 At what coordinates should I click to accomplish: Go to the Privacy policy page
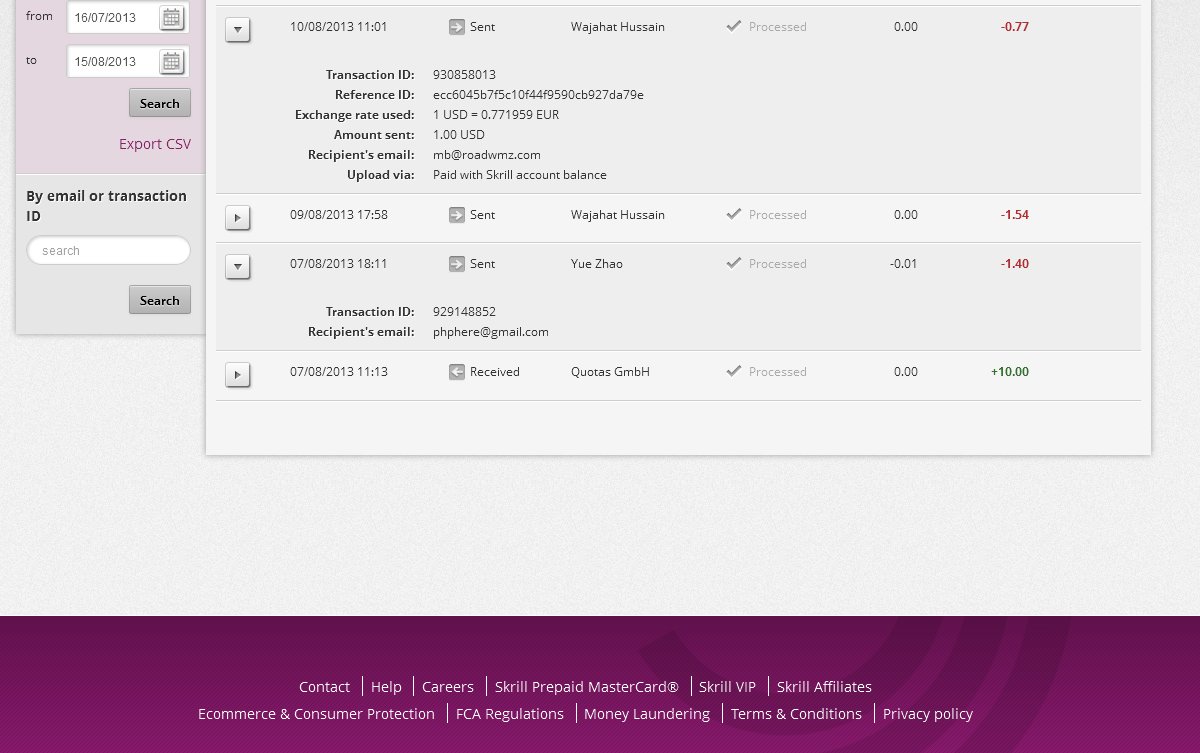coord(927,714)
